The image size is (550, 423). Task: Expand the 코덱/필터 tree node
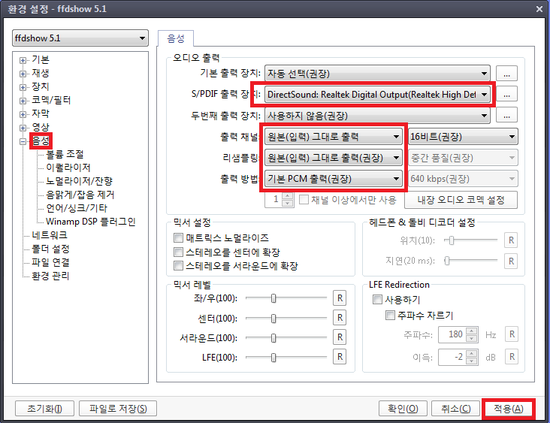(23, 101)
